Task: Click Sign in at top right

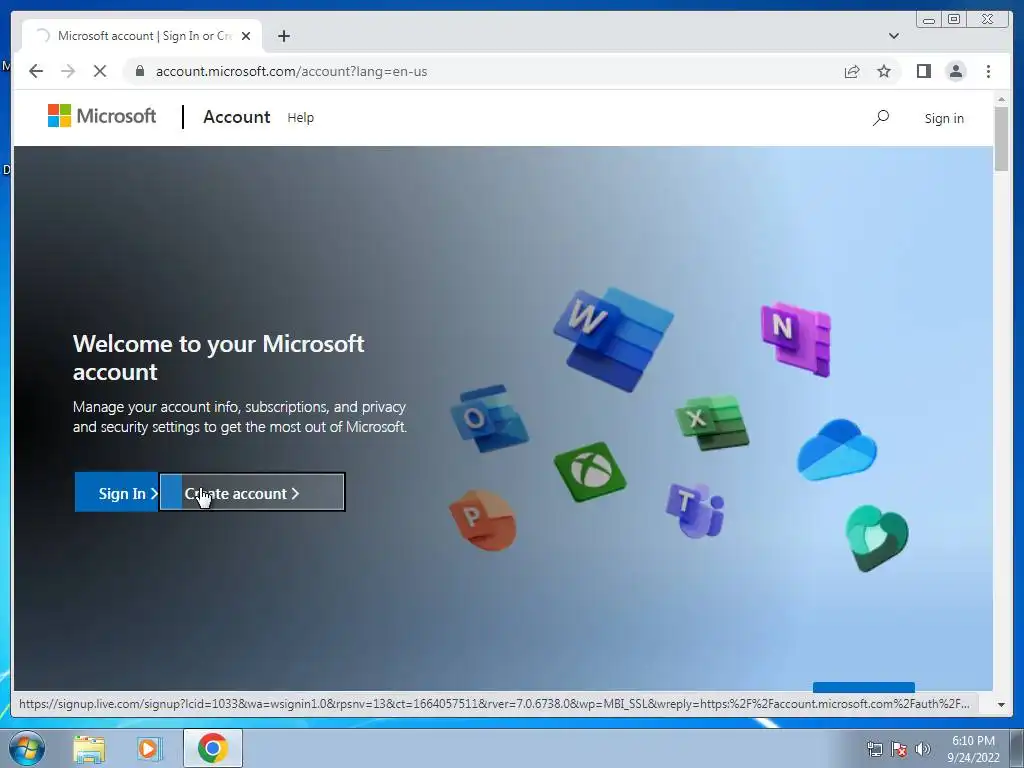Action: click(944, 118)
